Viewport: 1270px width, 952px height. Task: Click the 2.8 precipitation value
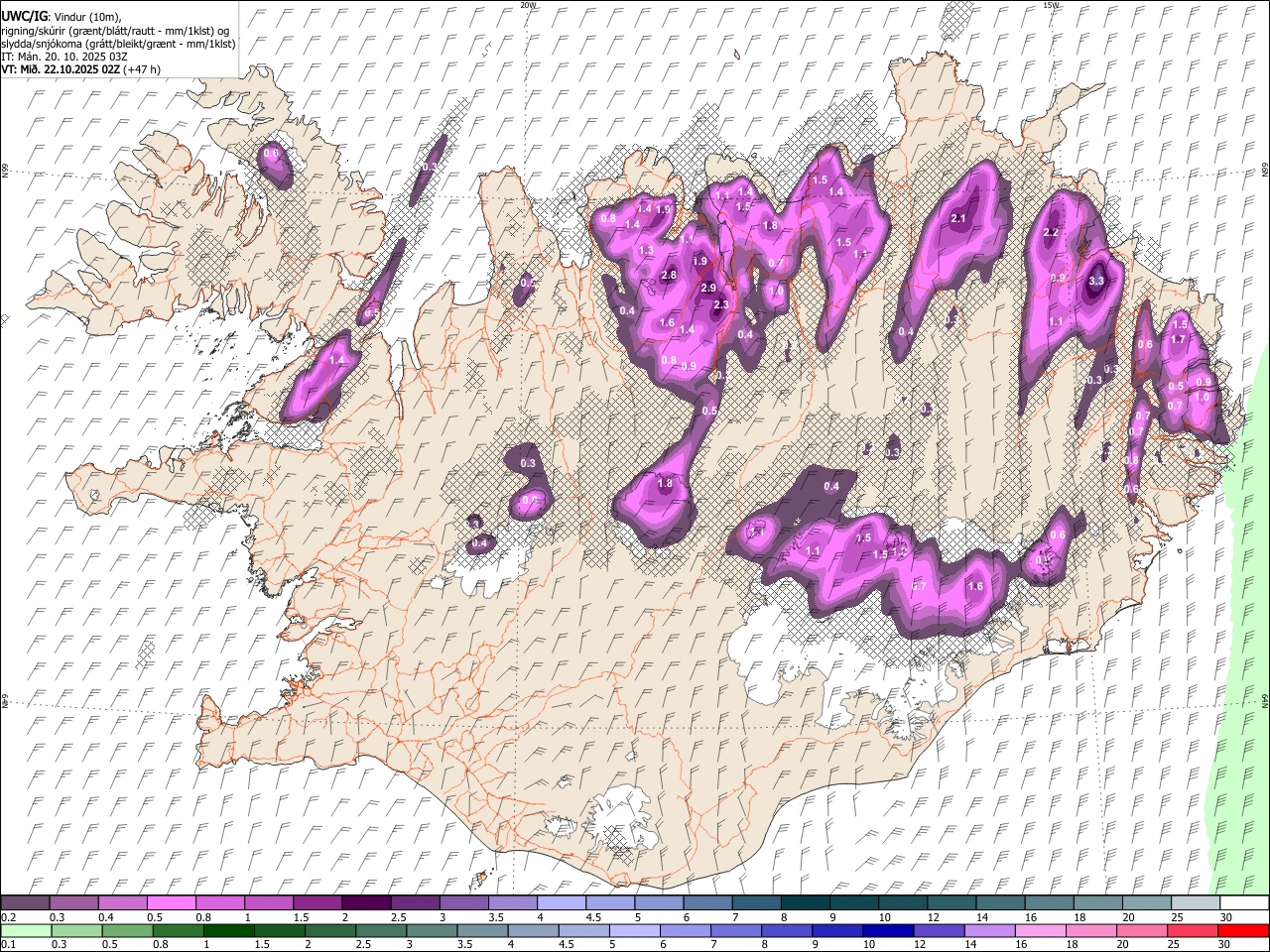click(x=669, y=275)
